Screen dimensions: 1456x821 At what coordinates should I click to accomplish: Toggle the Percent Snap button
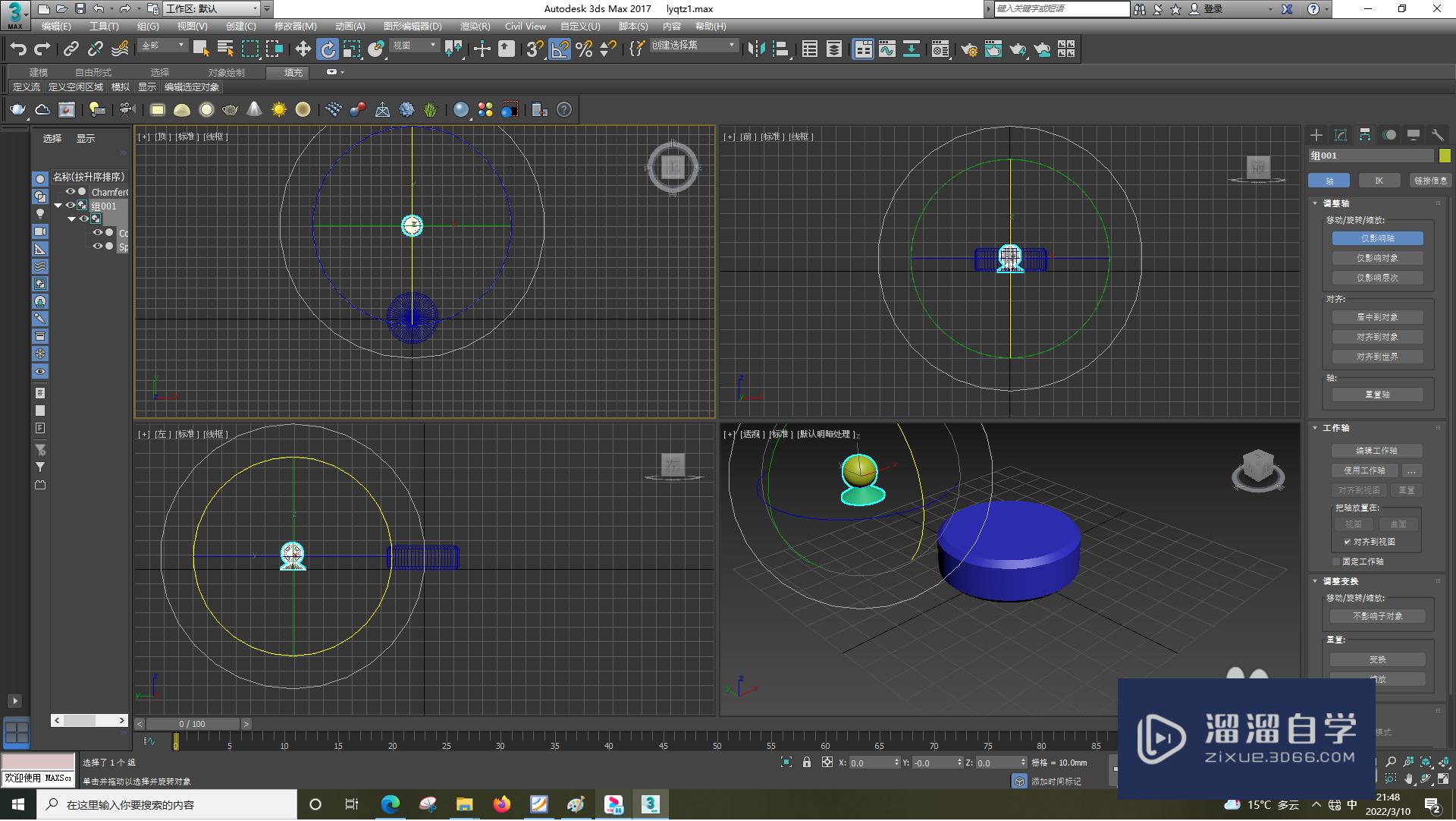pos(584,49)
